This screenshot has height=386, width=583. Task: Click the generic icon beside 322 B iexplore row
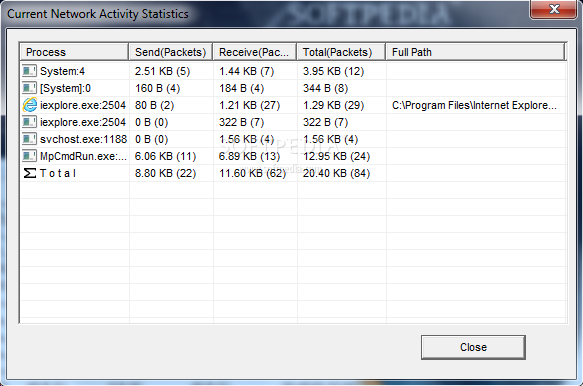point(29,122)
